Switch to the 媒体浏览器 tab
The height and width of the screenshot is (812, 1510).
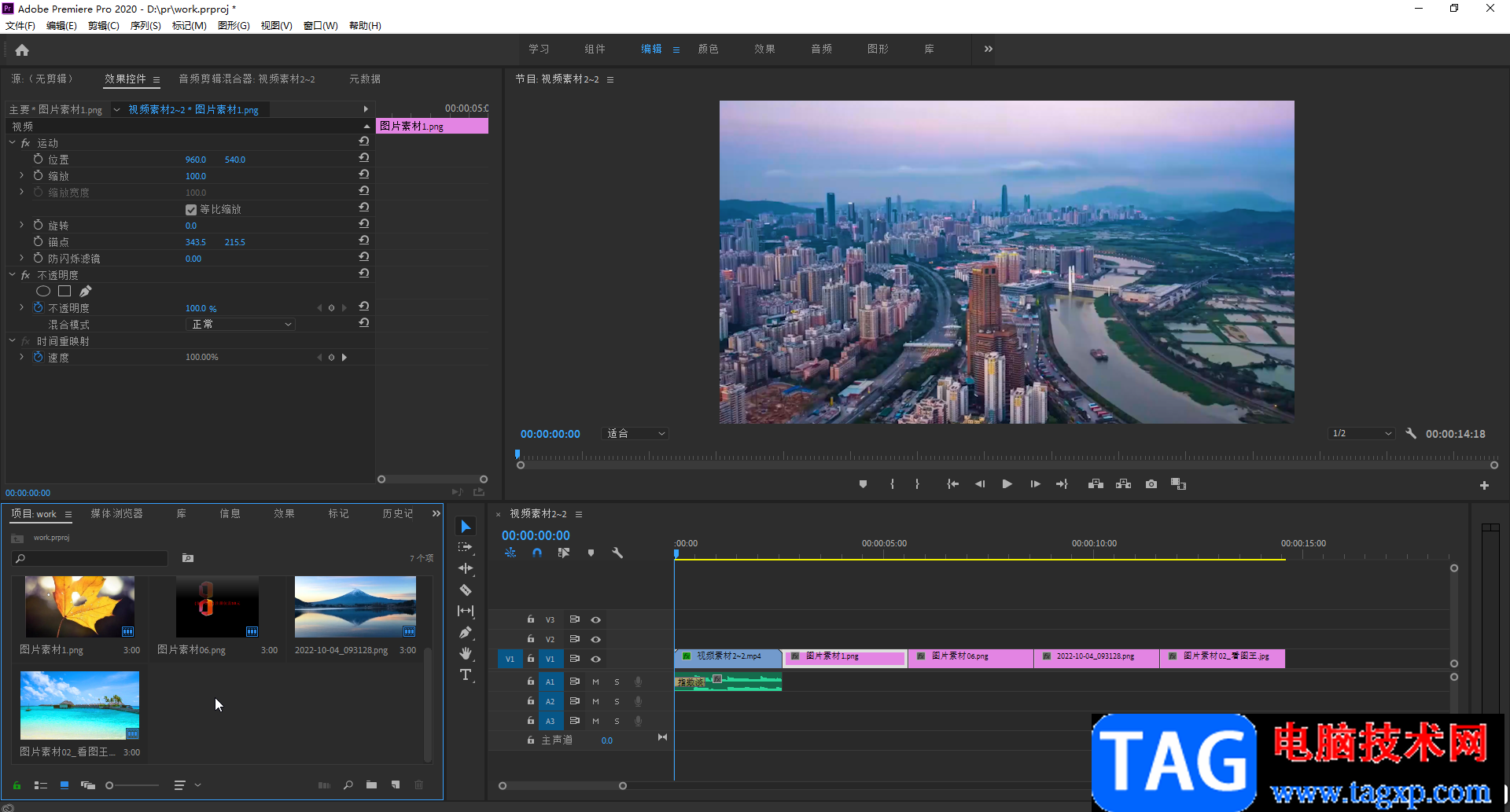116,514
